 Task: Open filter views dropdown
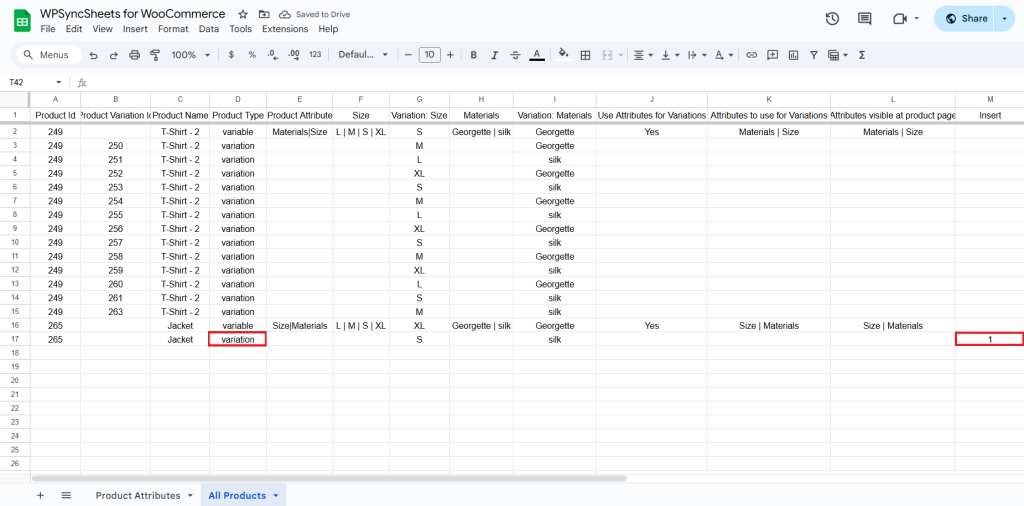pyautogui.click(x=837, y=55)
